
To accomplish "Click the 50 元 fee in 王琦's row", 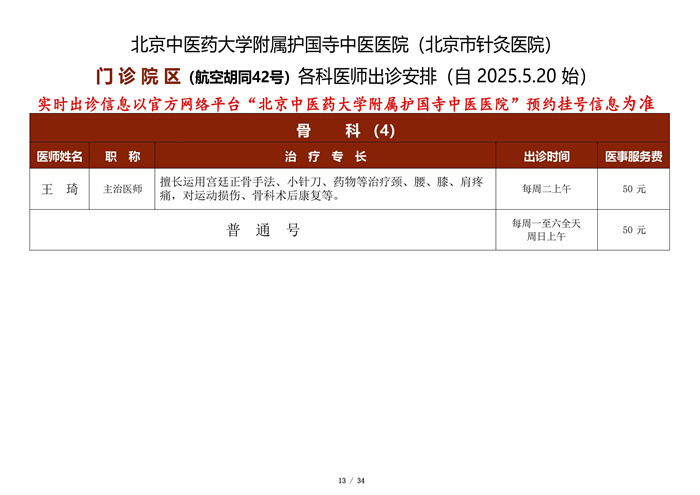I will pyautogui.click(x=634, y=189).
